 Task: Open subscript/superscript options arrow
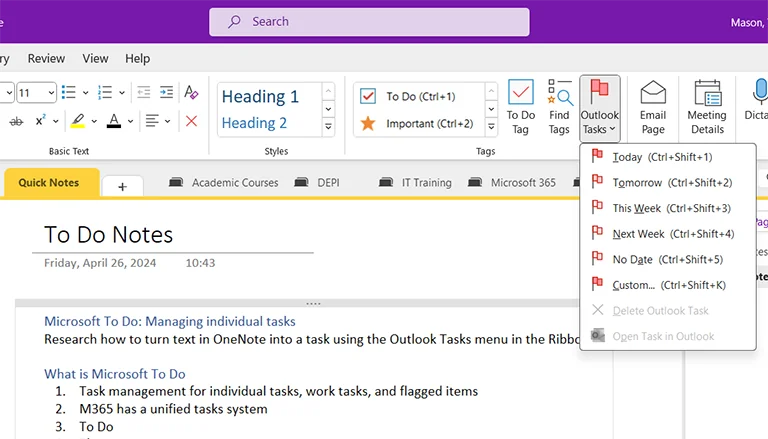(56, 121)
